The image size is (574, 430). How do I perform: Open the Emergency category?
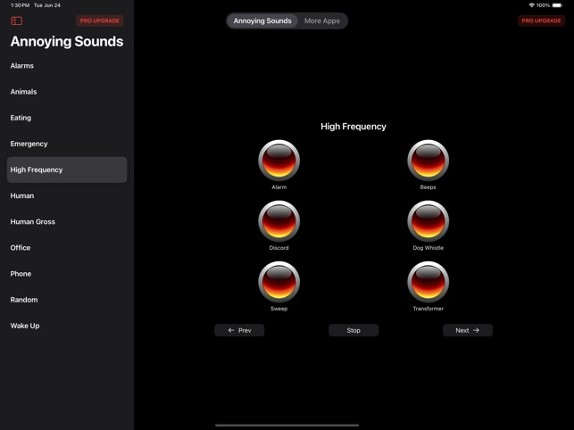[67, 144]
